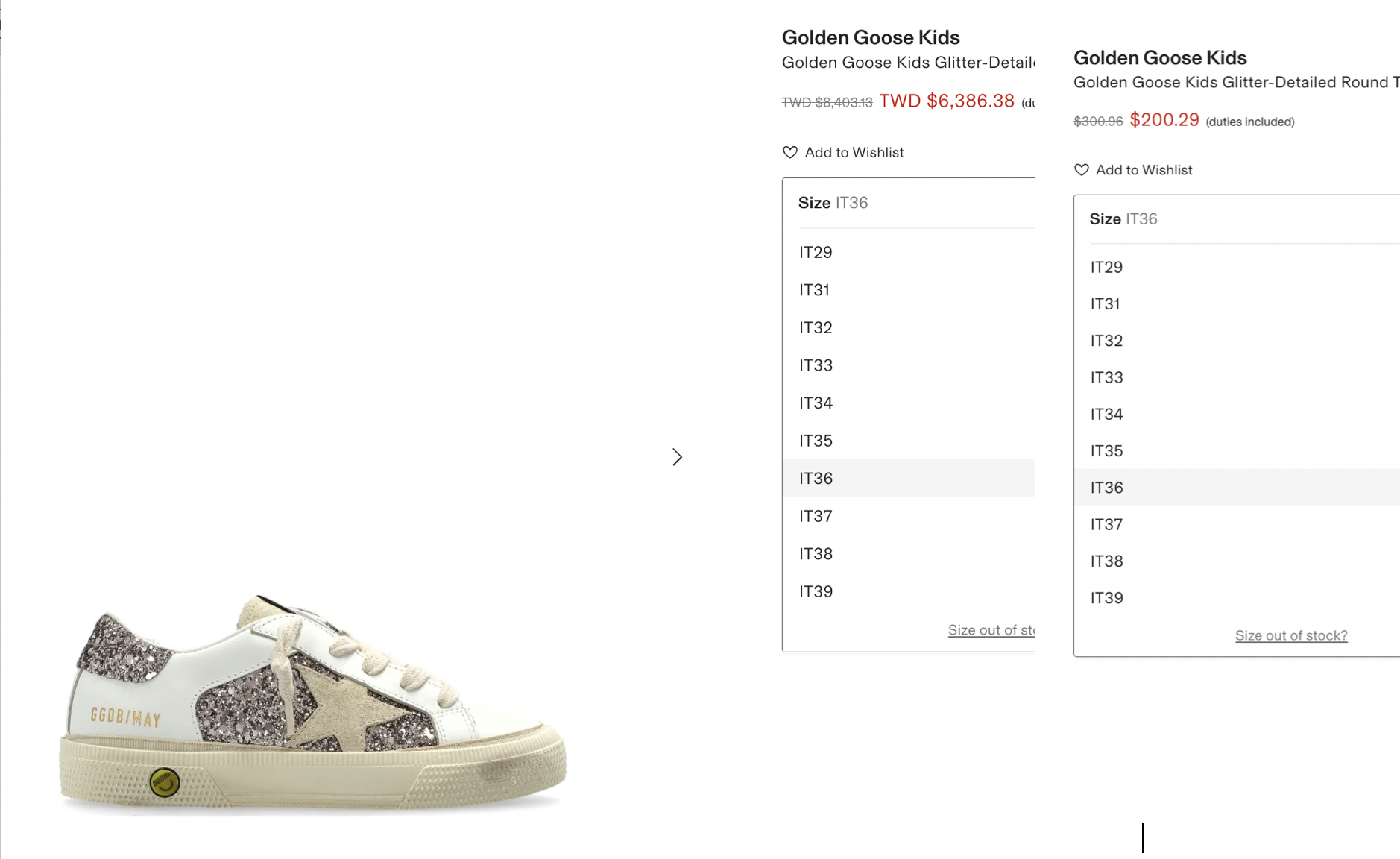This screenshot has width=1400, height=859.
Task: Click the left 'Golden Goose Kids' brand heading
Action: pyautogui.click(x=871, y=37)
